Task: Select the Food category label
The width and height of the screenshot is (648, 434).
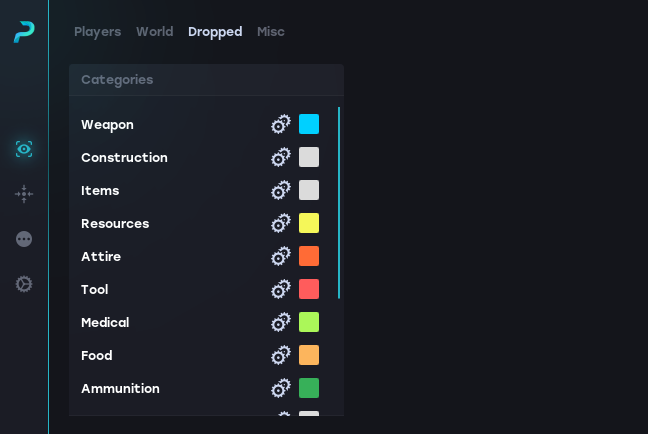Action: pos(97,355)
